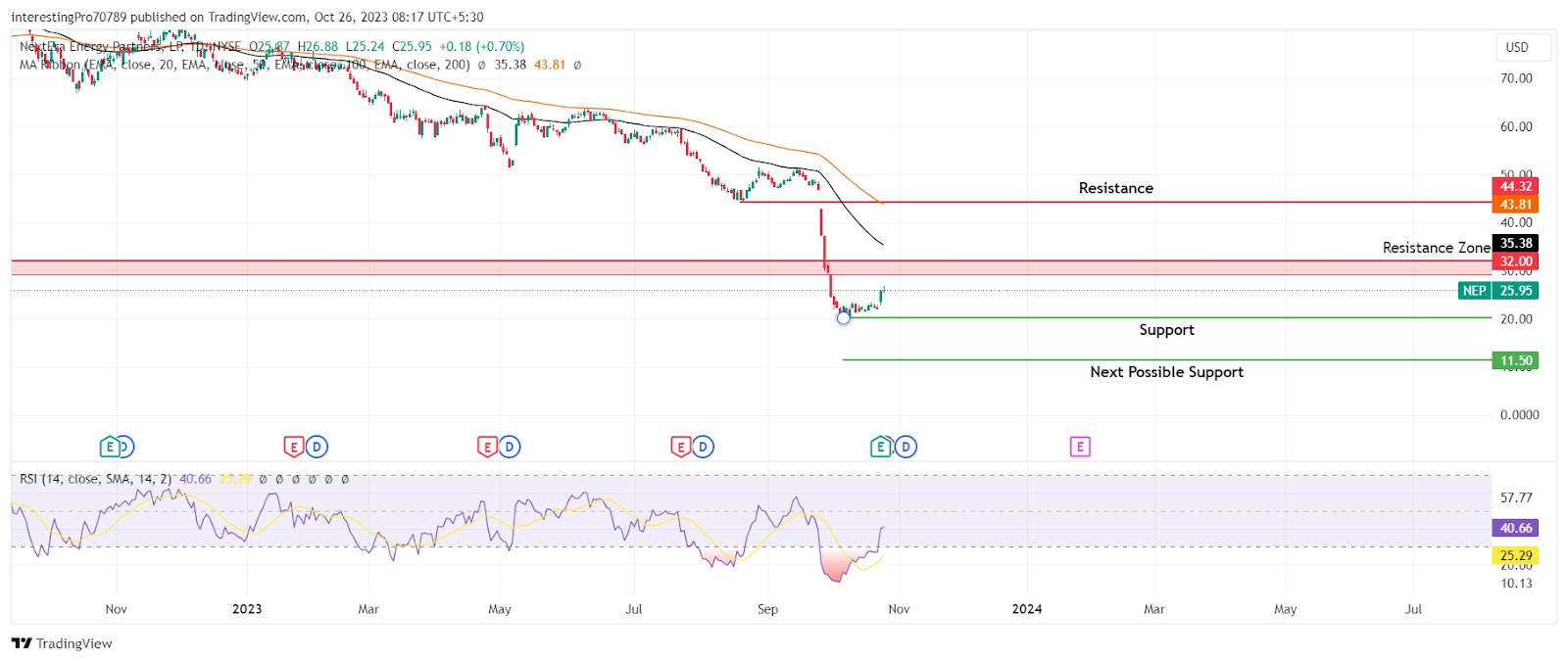
Task: Click the 0.0000 price axis value
Action: coord(1519,415)
